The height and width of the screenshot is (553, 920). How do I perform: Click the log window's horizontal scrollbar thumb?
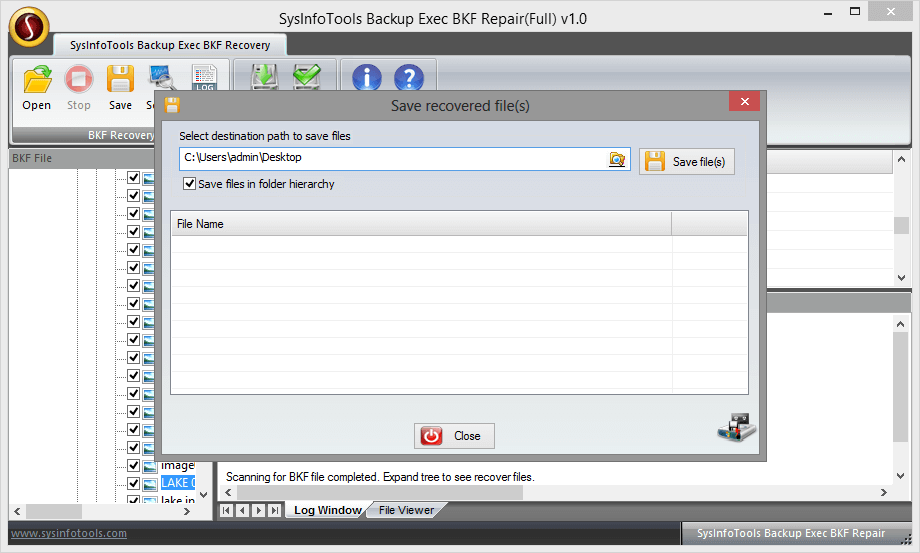point(380,493)
